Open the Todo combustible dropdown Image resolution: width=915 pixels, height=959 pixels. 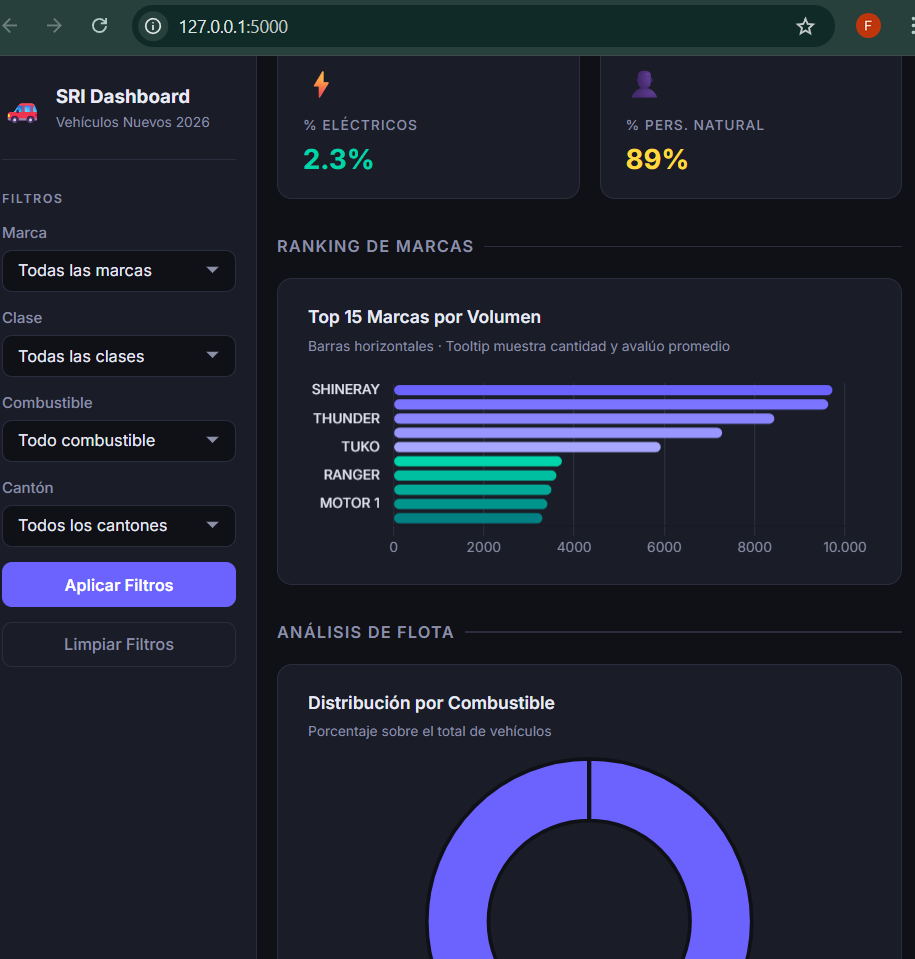coord(119,441)
